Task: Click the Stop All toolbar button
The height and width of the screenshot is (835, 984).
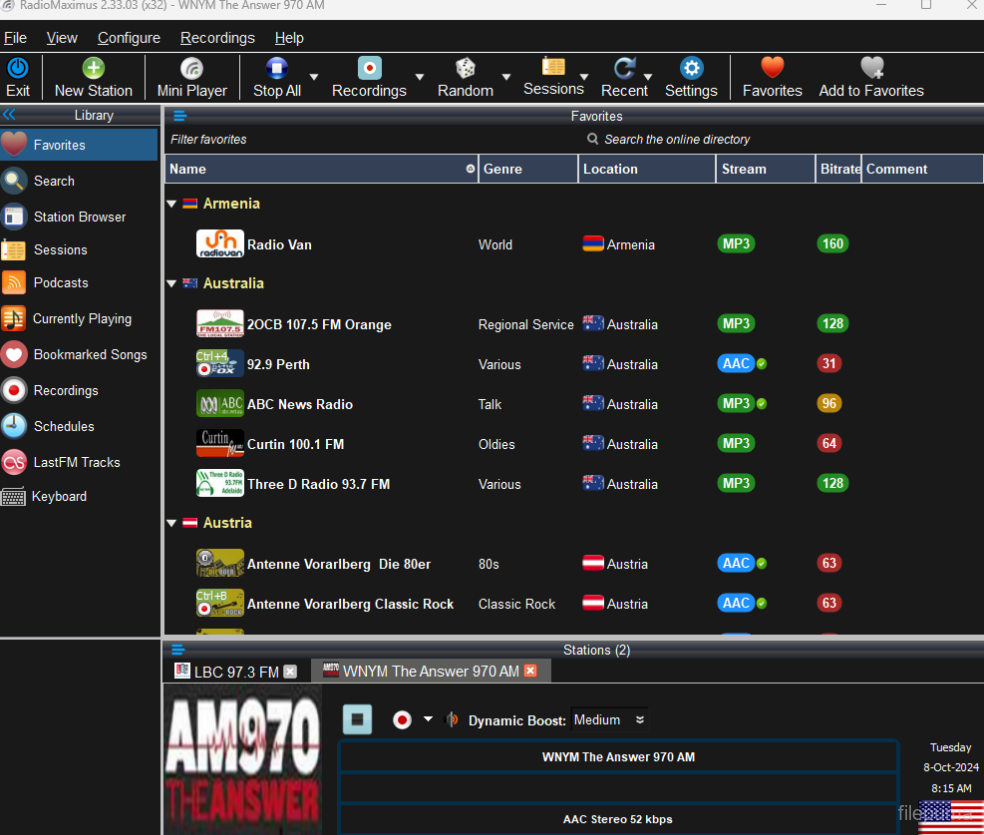Action: click(x=277, y=69)
